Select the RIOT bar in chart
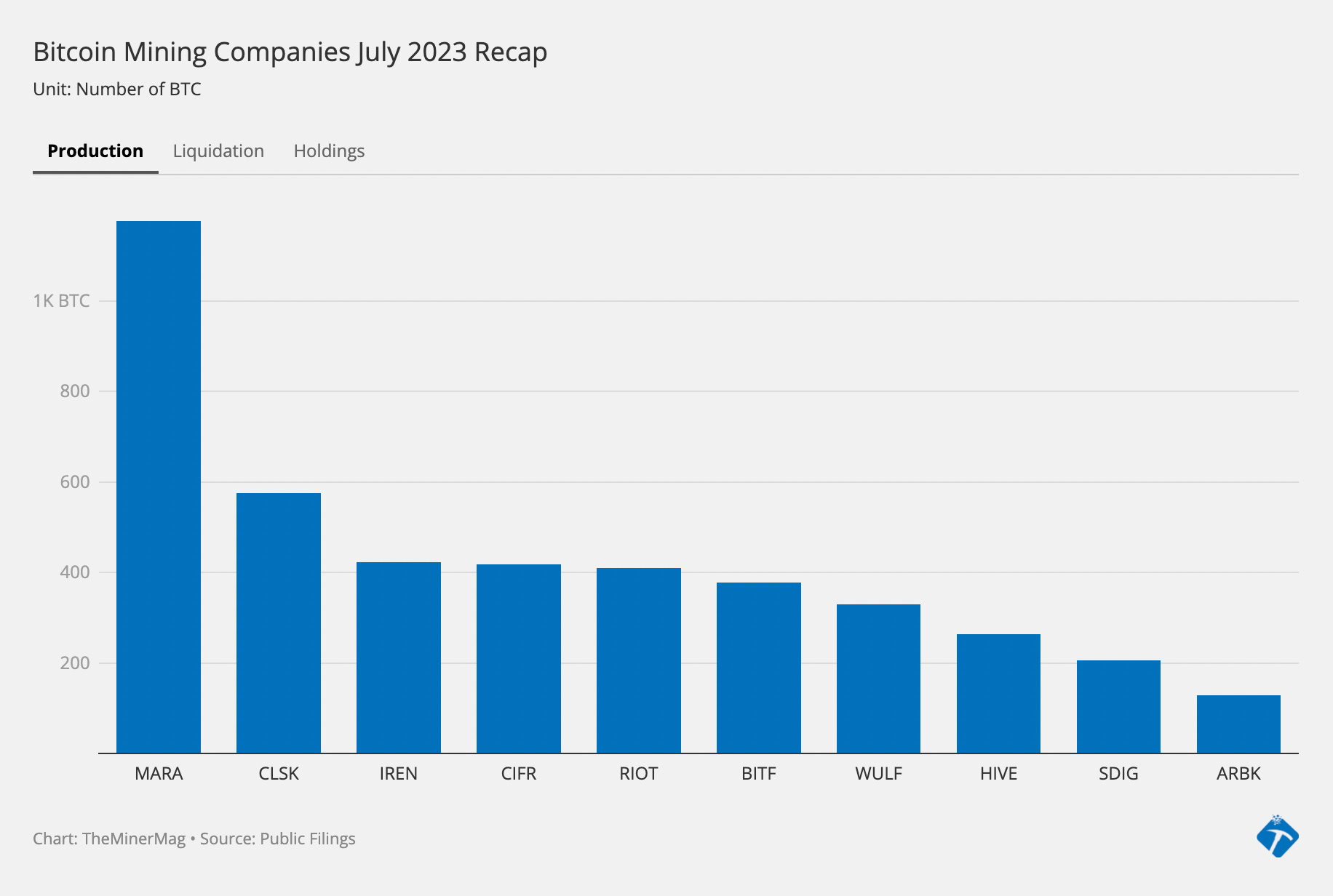The width and height of the screenshot is (1333, 896). click(x=639, y=660)
